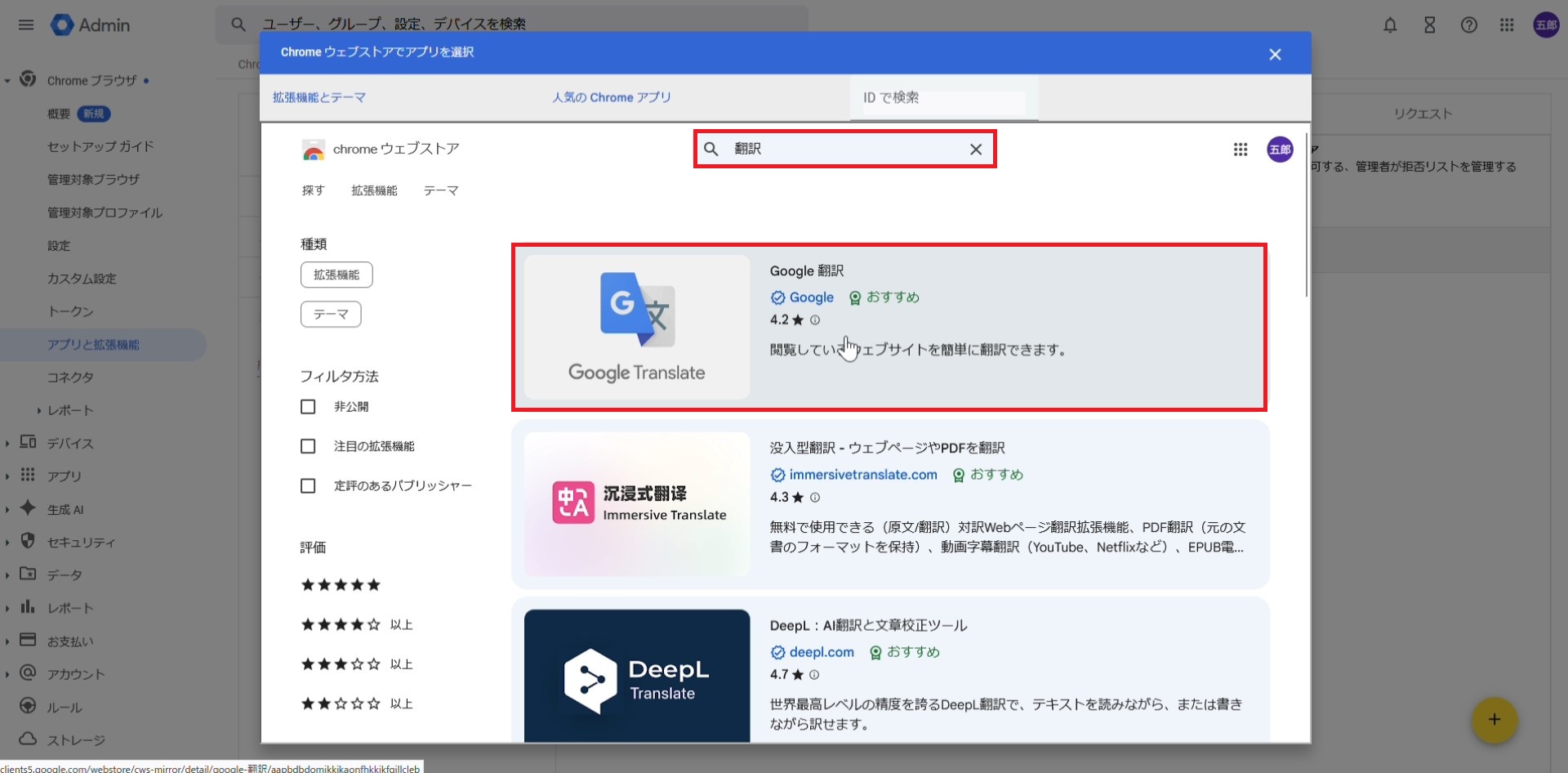This screenshot has height=773, width=1568.
Task: Check the 注目の拡張機能 filter
Action: click(x=308, y=446)
